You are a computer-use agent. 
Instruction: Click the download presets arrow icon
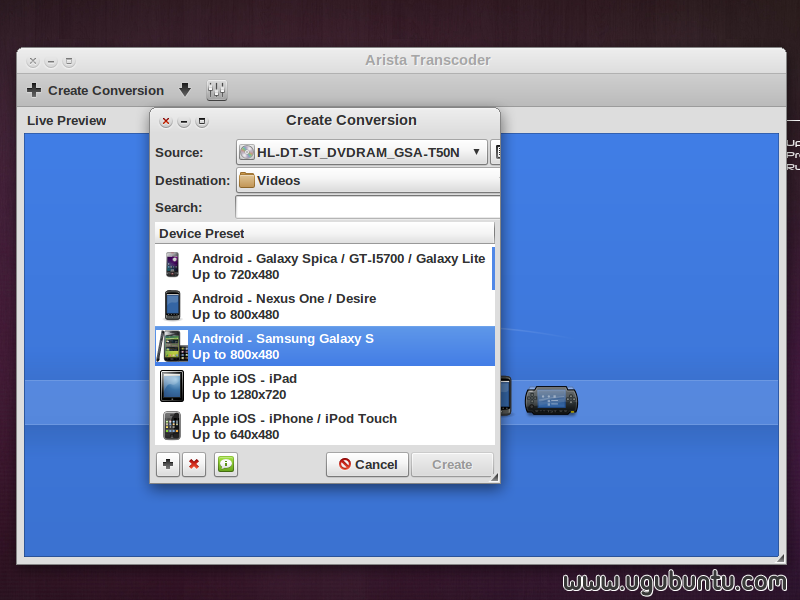(185, 90)
